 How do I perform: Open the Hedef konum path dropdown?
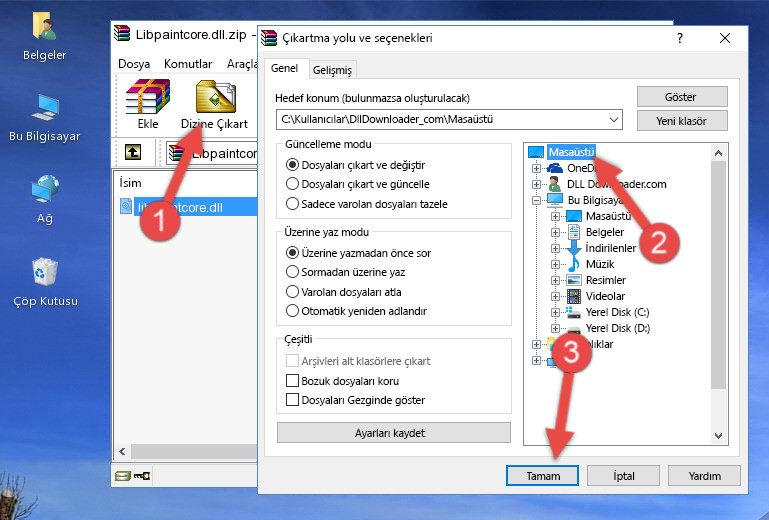coord(614,120)
